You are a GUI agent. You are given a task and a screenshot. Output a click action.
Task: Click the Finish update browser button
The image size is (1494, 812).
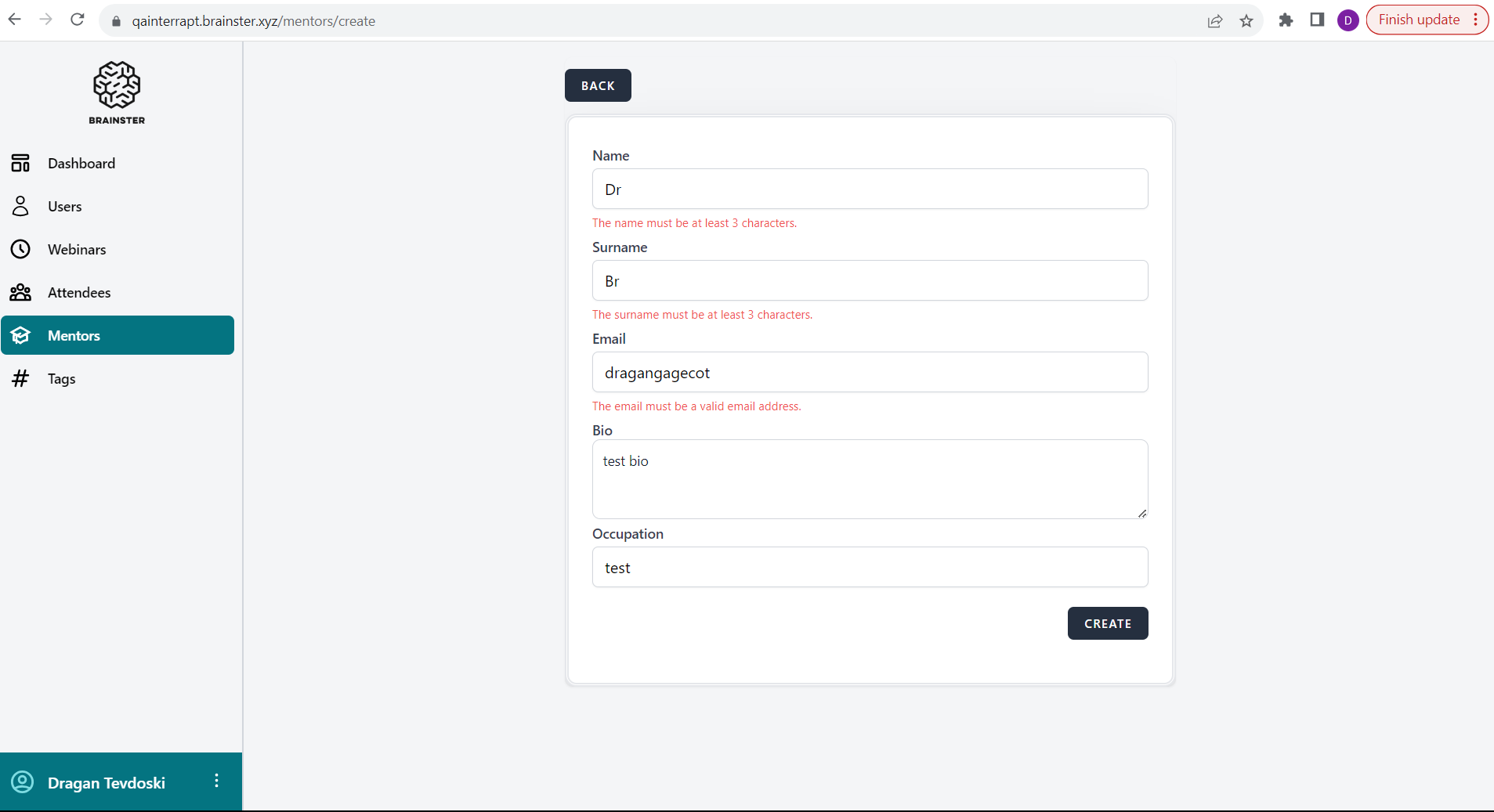pyautogui.click(x=1418, y=20)
